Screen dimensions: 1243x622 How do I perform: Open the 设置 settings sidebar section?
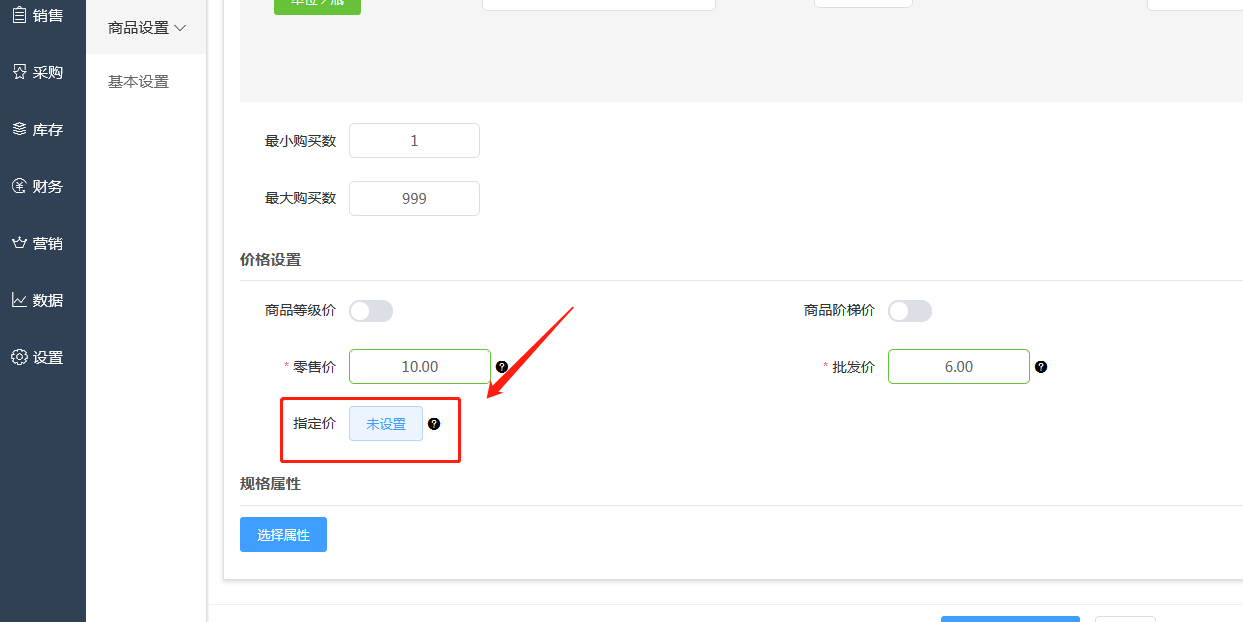38,357
